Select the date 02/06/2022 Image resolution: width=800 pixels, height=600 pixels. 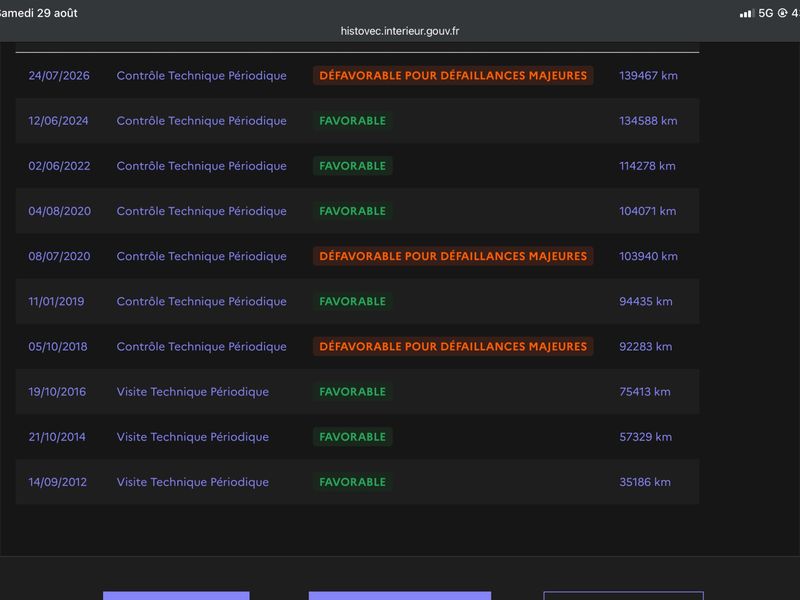click(x=59, y=166)
